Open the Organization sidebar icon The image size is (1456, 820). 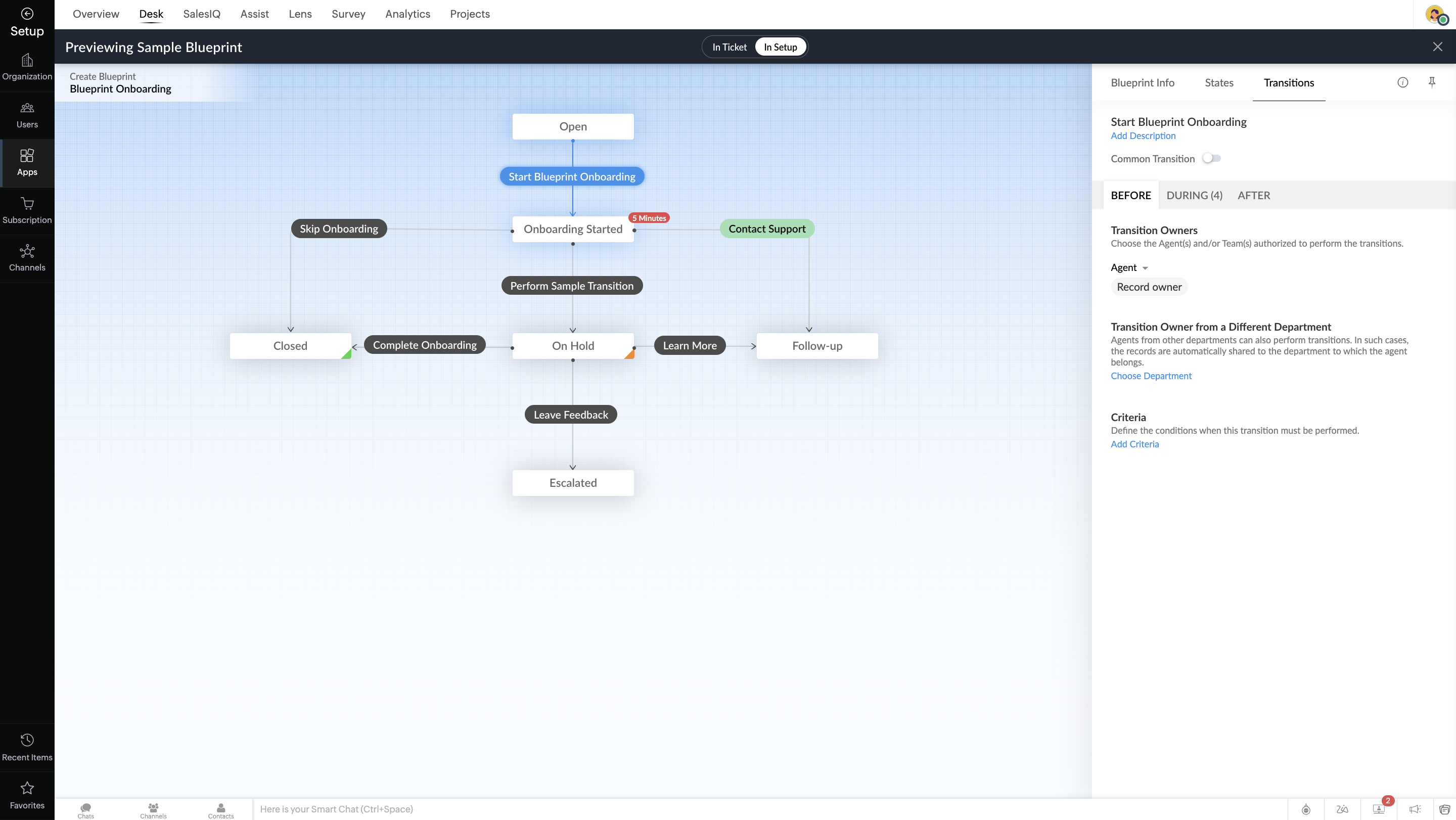27,61
